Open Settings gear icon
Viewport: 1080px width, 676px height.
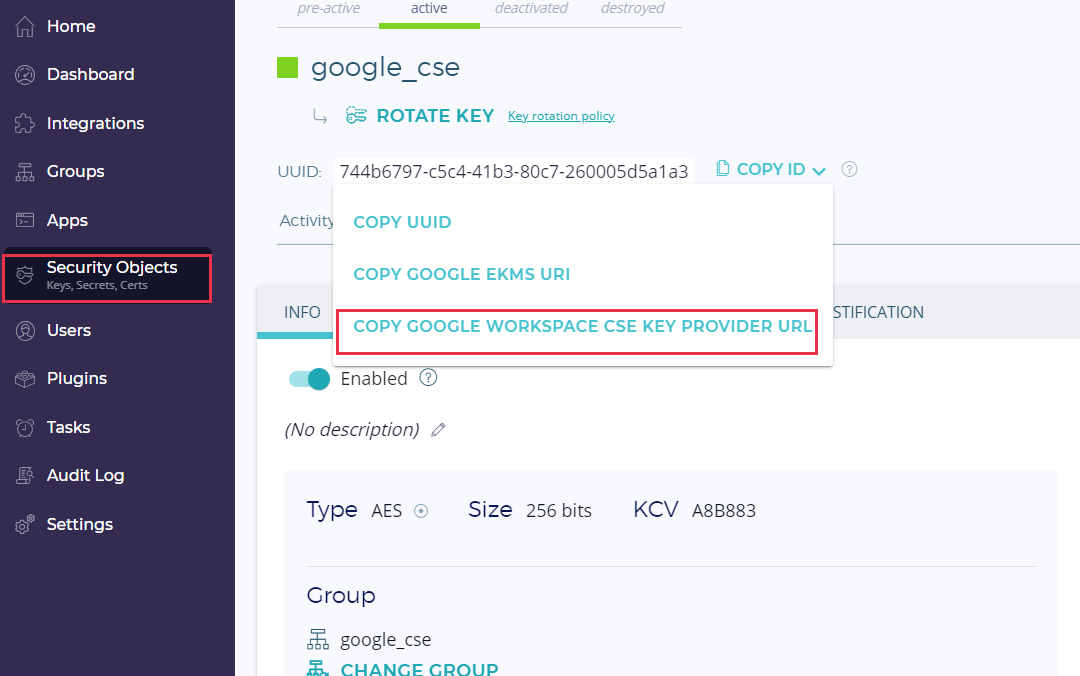click(x=25, y=525)
